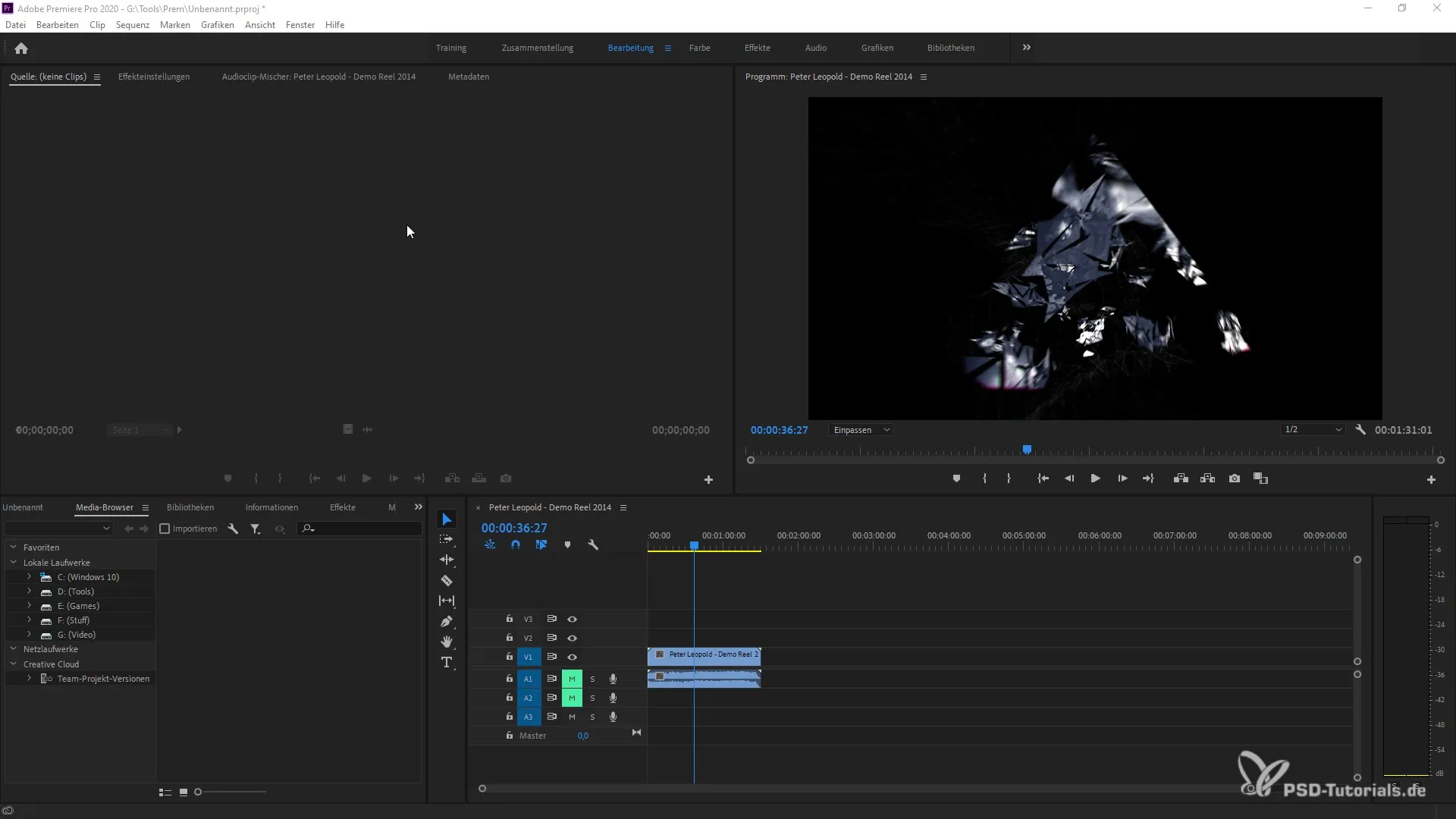
Task: Mark In point in Program monitor
Action: click(x=984, y=479)
